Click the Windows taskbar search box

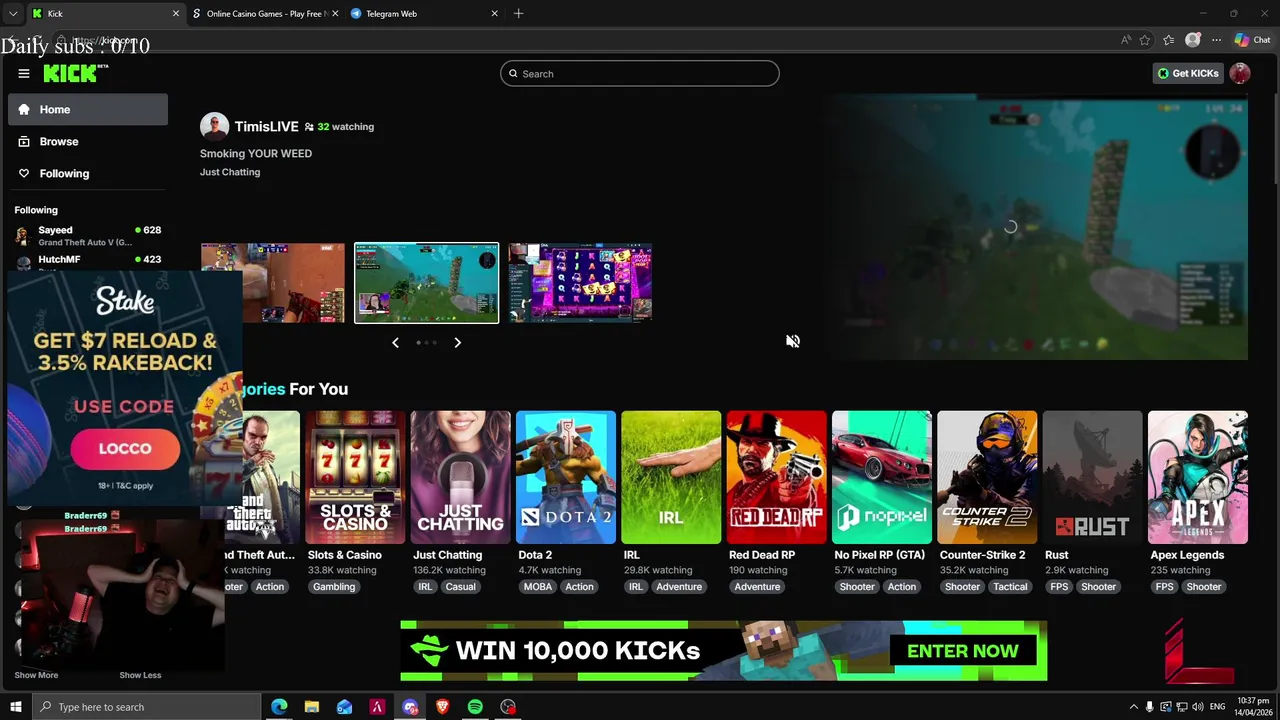point(147,707)
